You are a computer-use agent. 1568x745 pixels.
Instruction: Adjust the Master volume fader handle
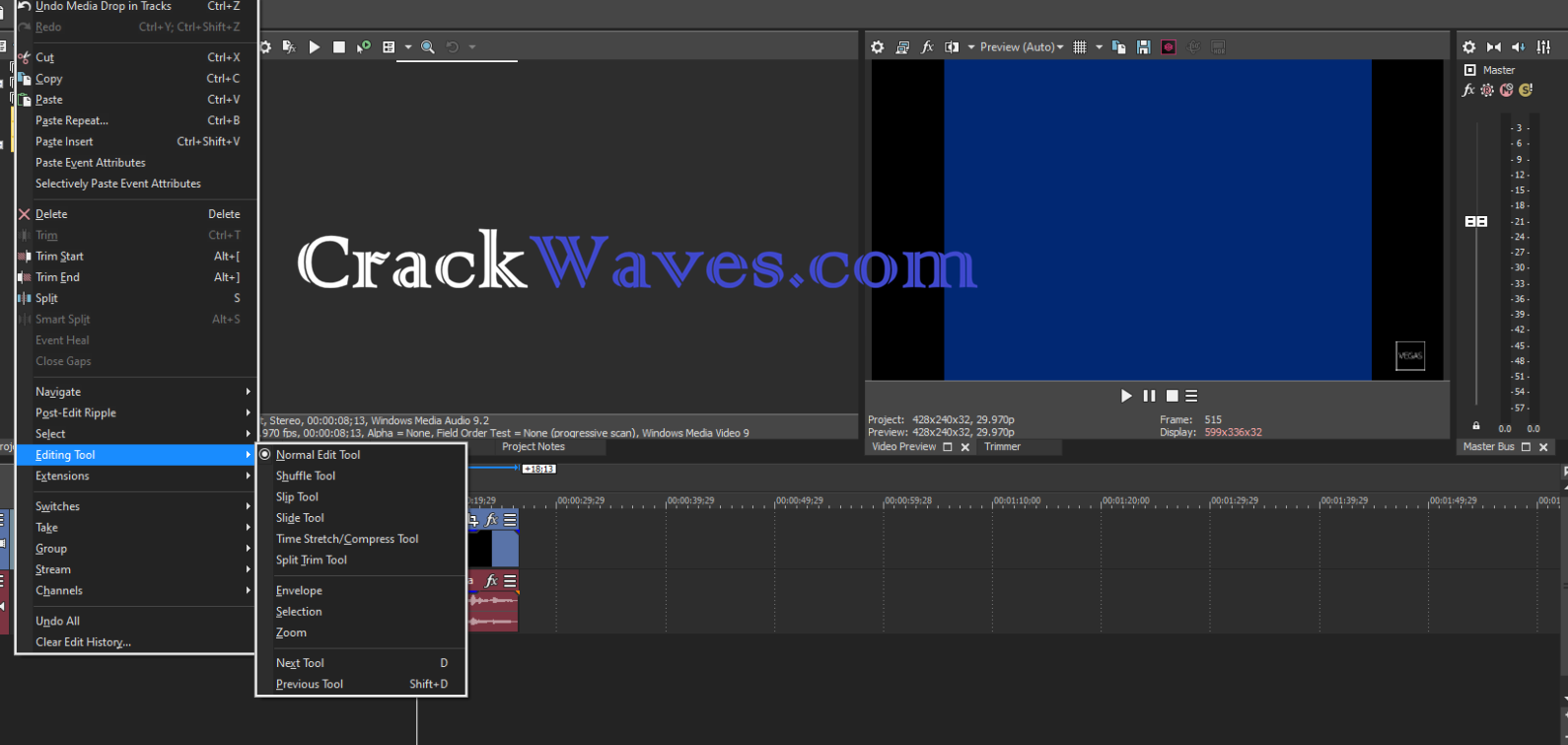coord(1476,221)
